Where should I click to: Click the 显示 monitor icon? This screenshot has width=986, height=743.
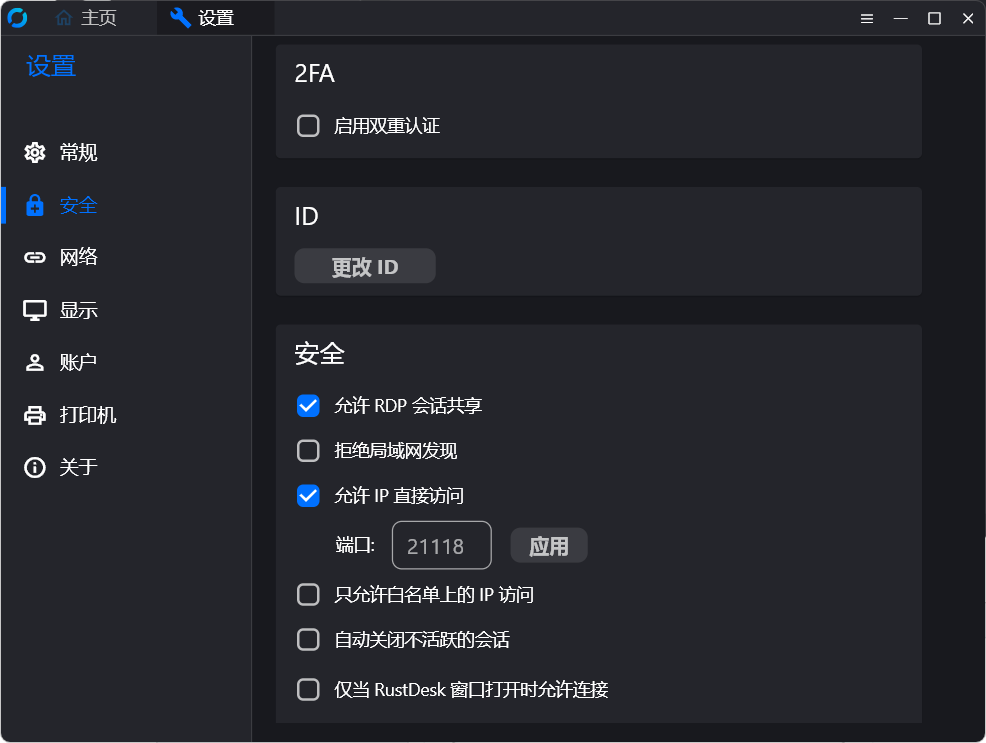[x=35, y=310]
